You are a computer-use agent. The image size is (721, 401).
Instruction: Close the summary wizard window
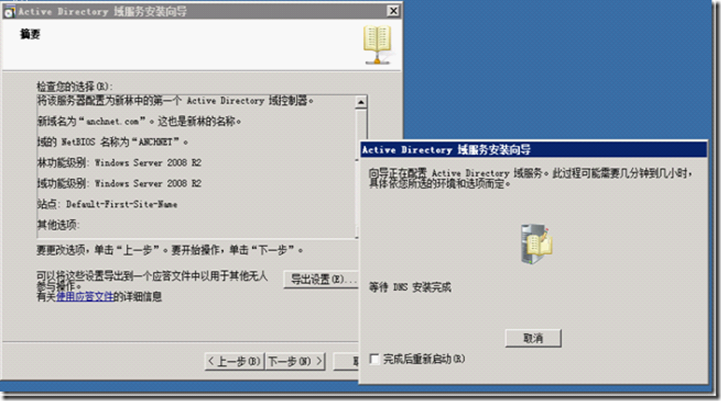point(393,11)
